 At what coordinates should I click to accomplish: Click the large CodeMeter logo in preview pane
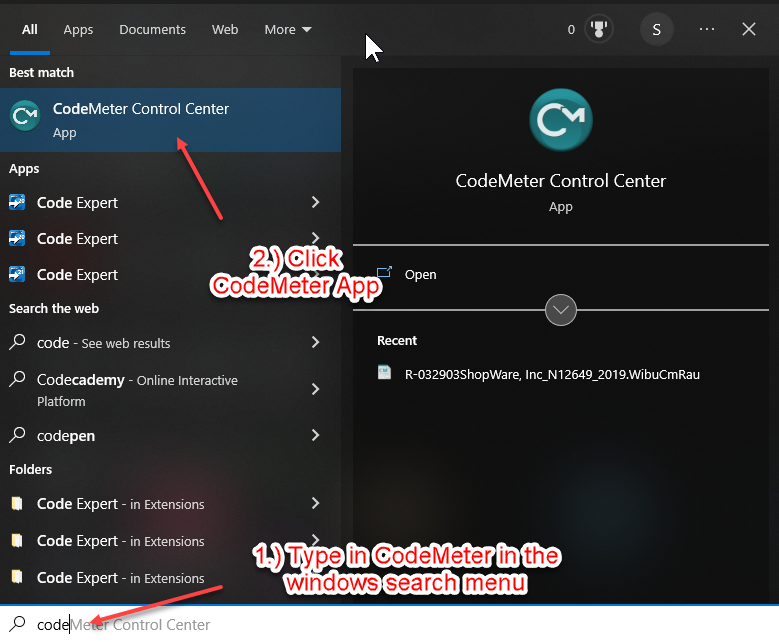point(560,120)
